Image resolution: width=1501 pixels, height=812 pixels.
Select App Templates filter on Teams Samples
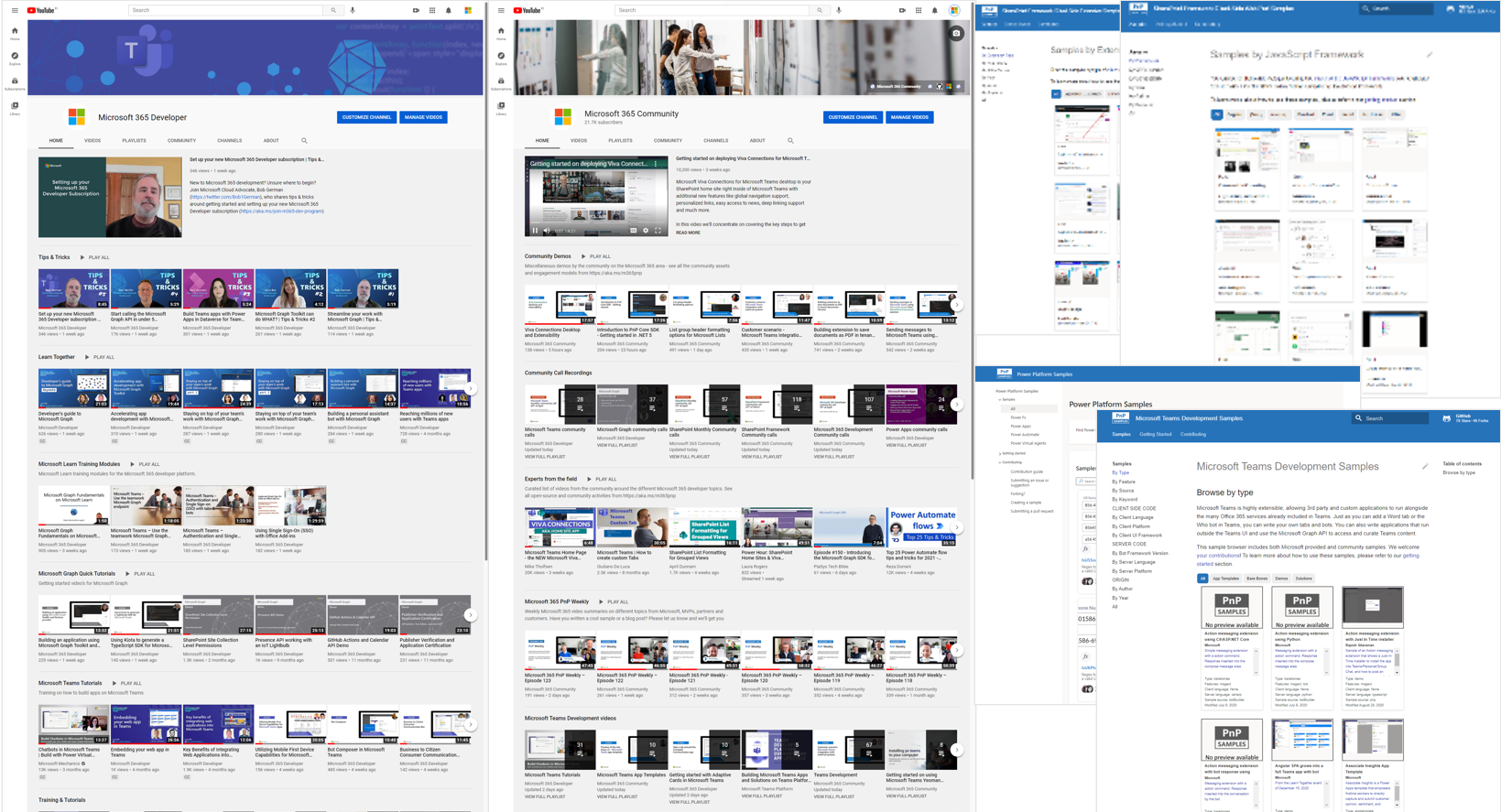[1225, 579]
